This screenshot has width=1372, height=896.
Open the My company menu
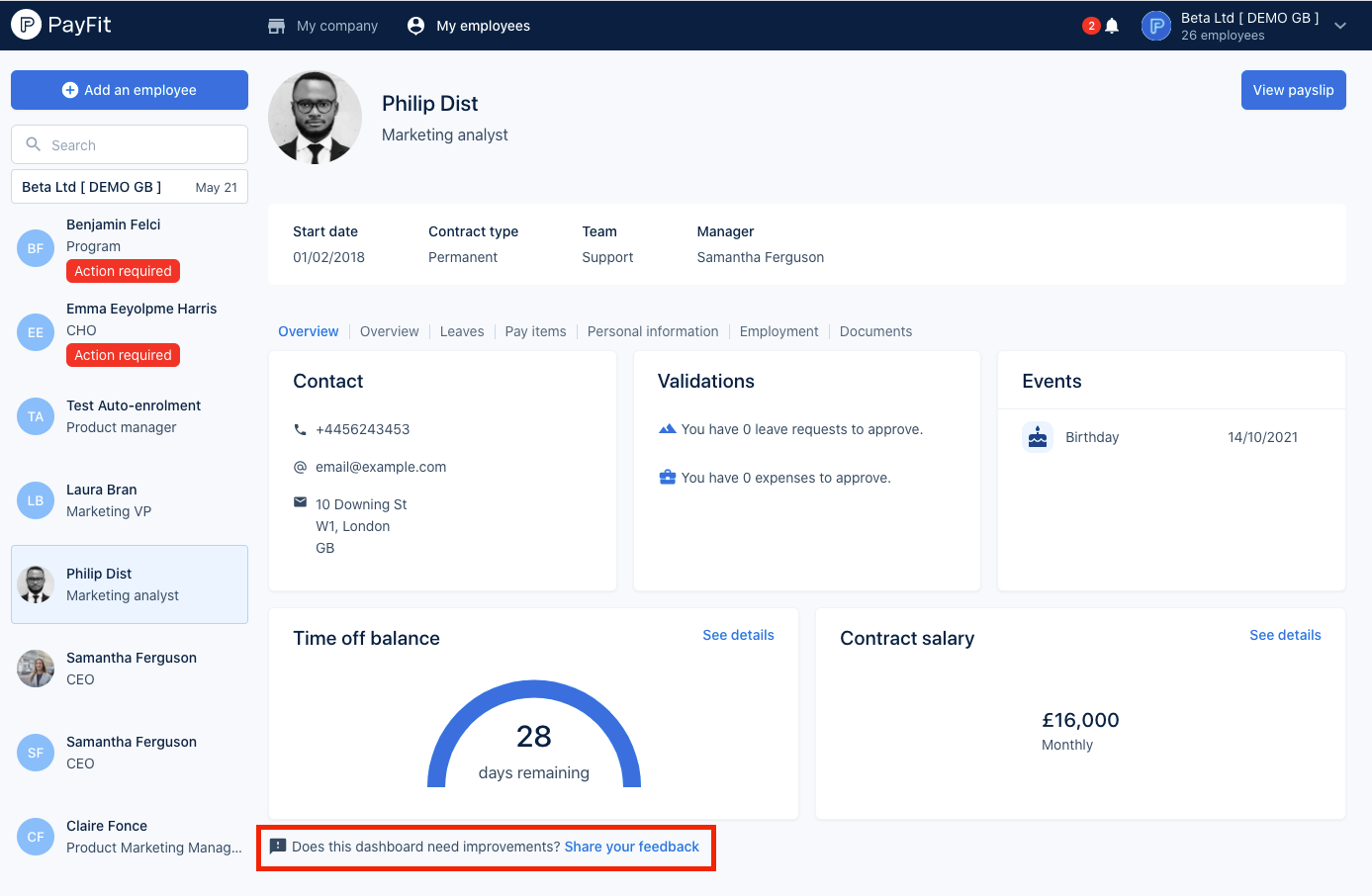pyautogui.click(x=322, y=26)
